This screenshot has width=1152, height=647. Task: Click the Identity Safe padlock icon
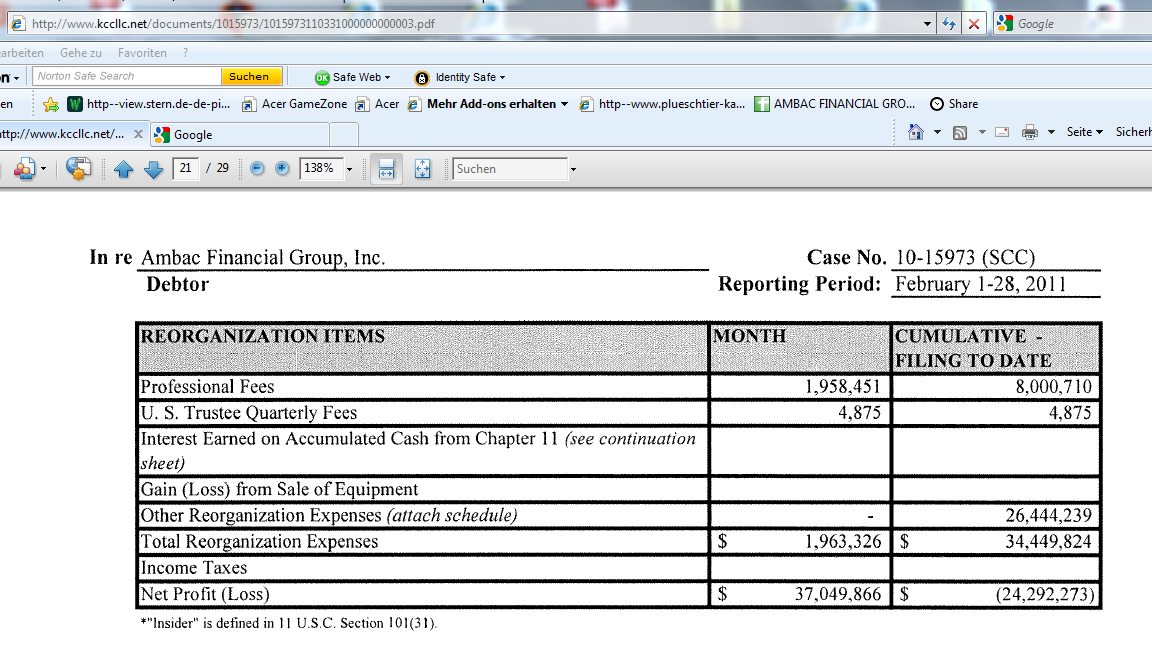click(422, 77)
